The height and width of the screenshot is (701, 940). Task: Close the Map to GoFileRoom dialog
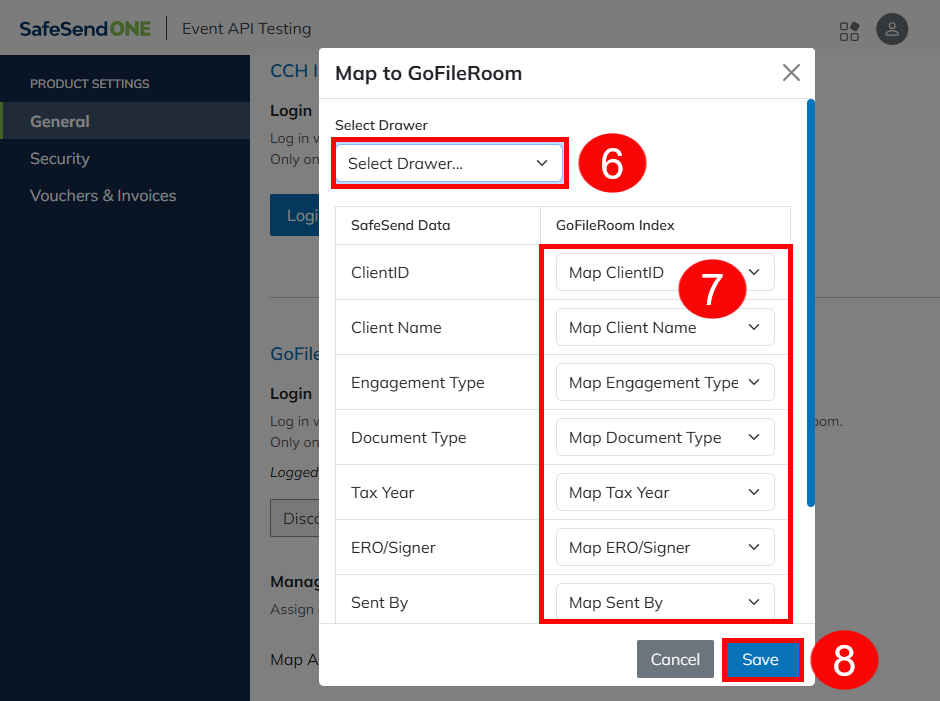791,72
